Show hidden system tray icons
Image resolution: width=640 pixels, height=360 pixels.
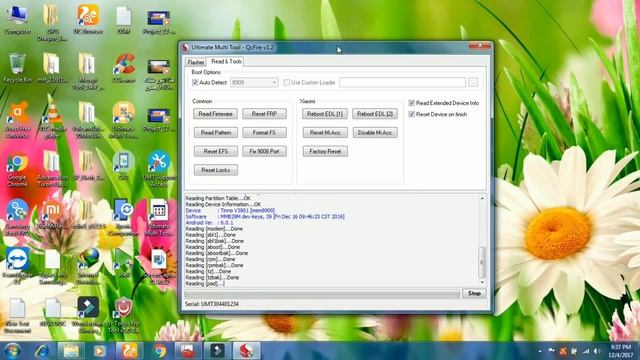540,351
